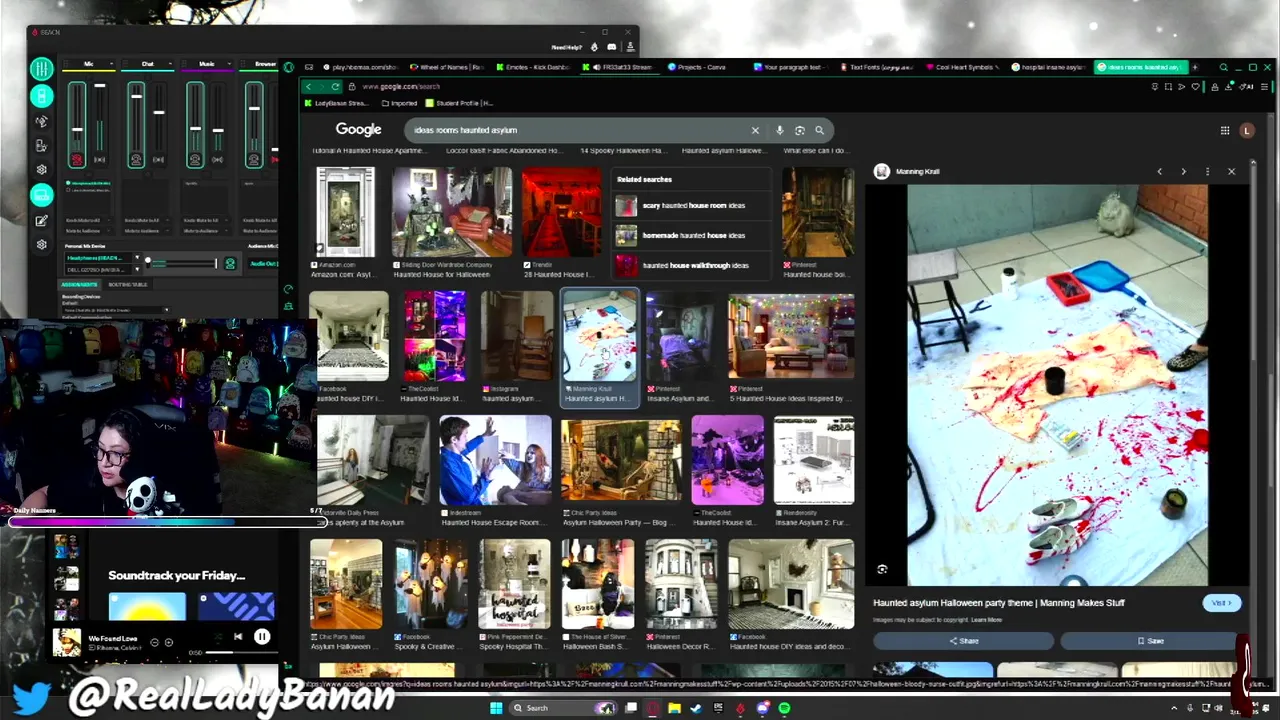1280x720 pixels.
Task: Open the Student Profile bookmark
Action: [x=460, y=103]
